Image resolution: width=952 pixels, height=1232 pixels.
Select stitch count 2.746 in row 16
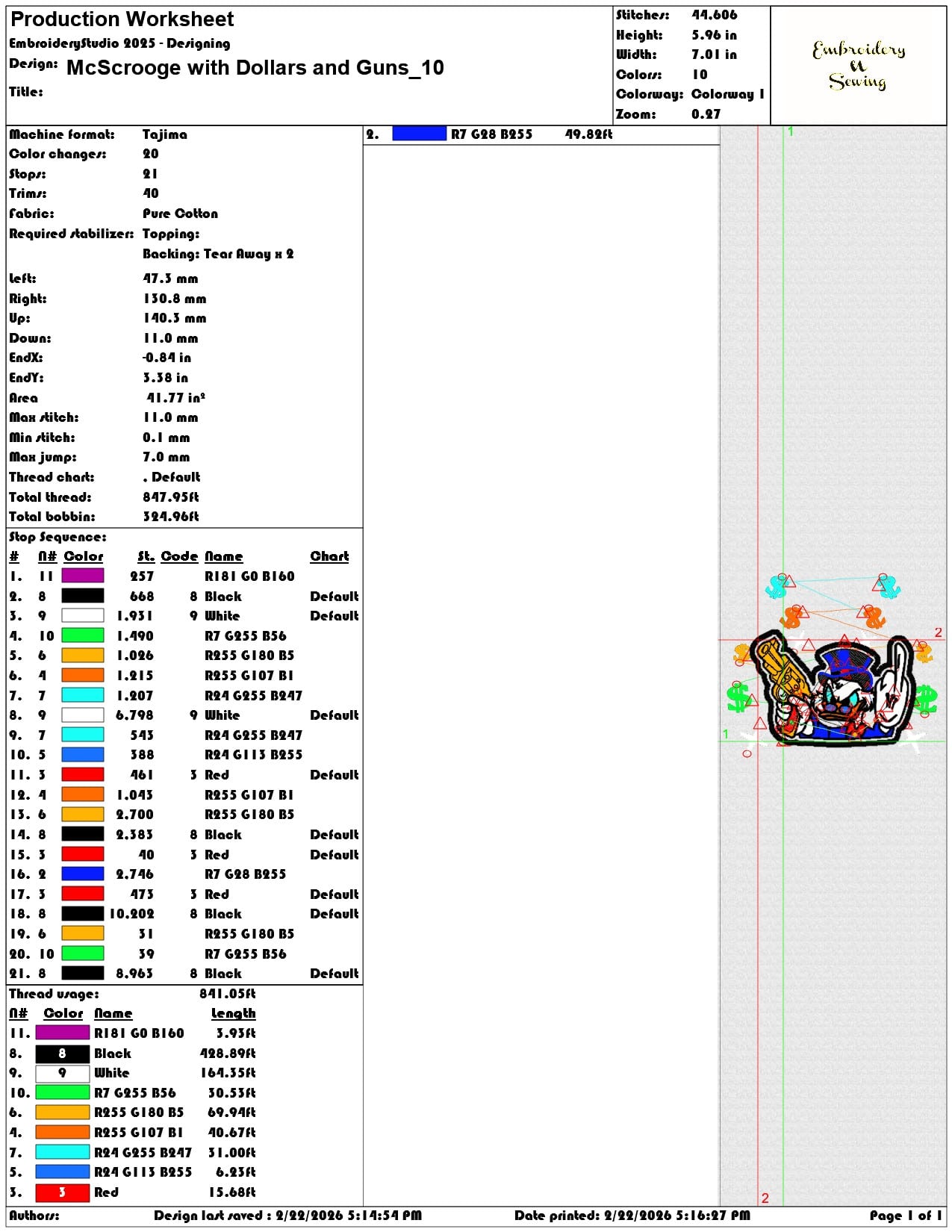[x=134, y=874]
